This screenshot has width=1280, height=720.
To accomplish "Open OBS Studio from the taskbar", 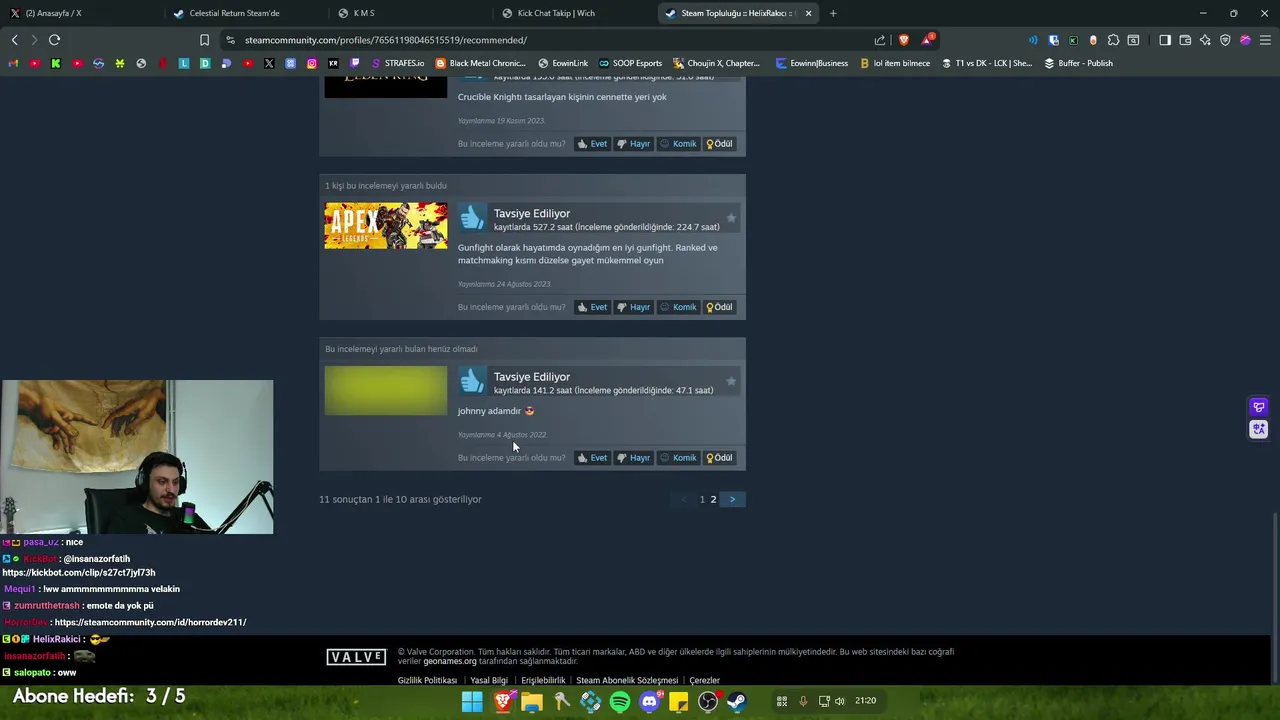I will coord(708,701).
